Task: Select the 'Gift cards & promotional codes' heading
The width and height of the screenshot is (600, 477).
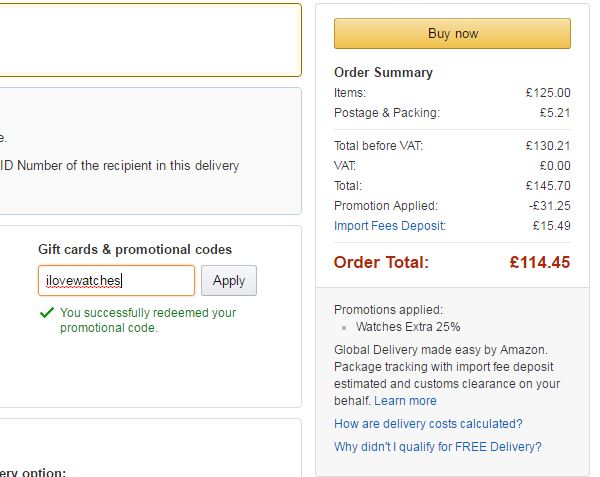Action: coord(135,249)
